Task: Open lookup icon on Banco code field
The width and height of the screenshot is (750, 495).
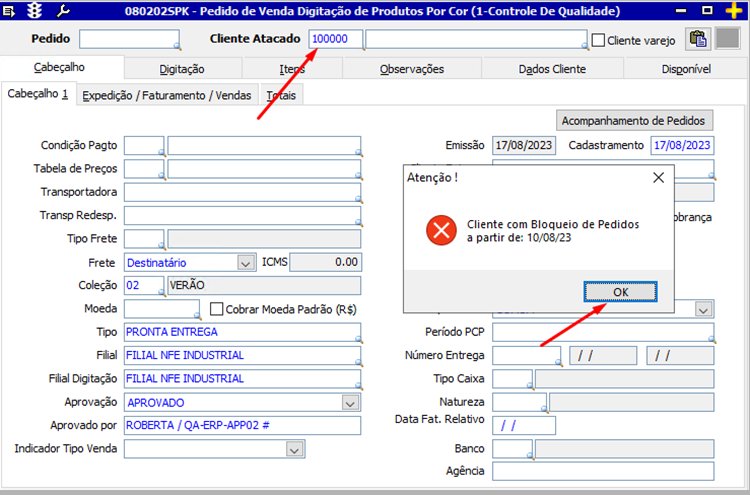Action: point(530,455)
